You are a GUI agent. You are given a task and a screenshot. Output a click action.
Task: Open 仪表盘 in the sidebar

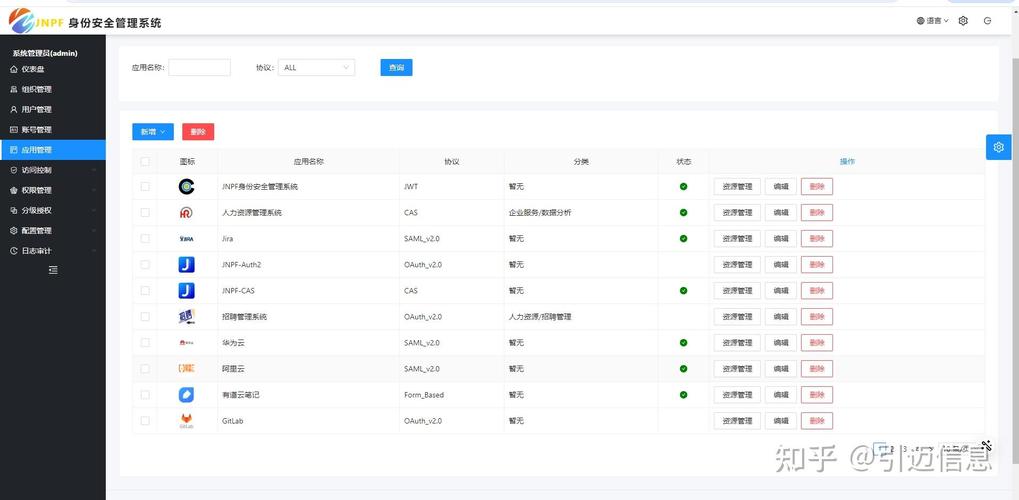coord(53,69)
